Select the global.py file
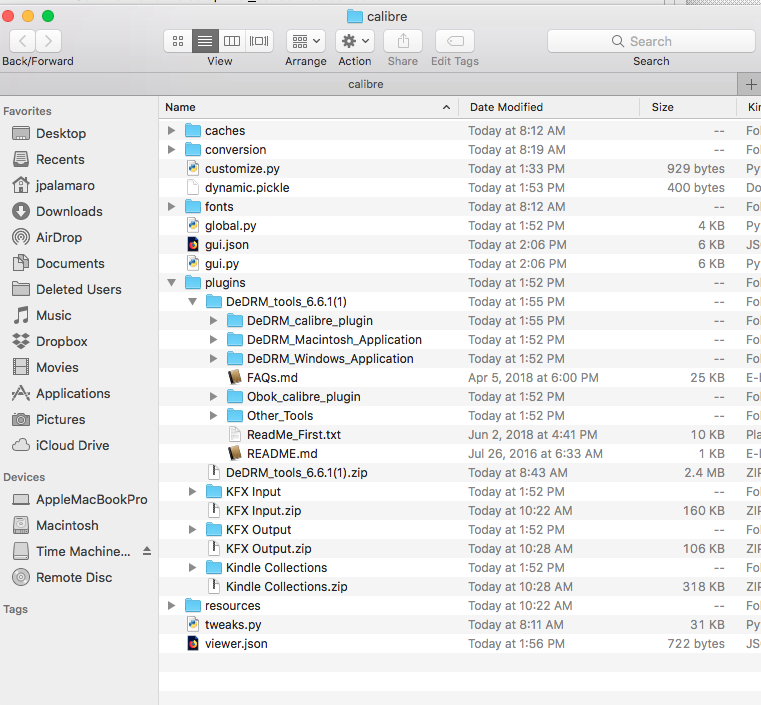The image size is (761, 705). point(231,226)
